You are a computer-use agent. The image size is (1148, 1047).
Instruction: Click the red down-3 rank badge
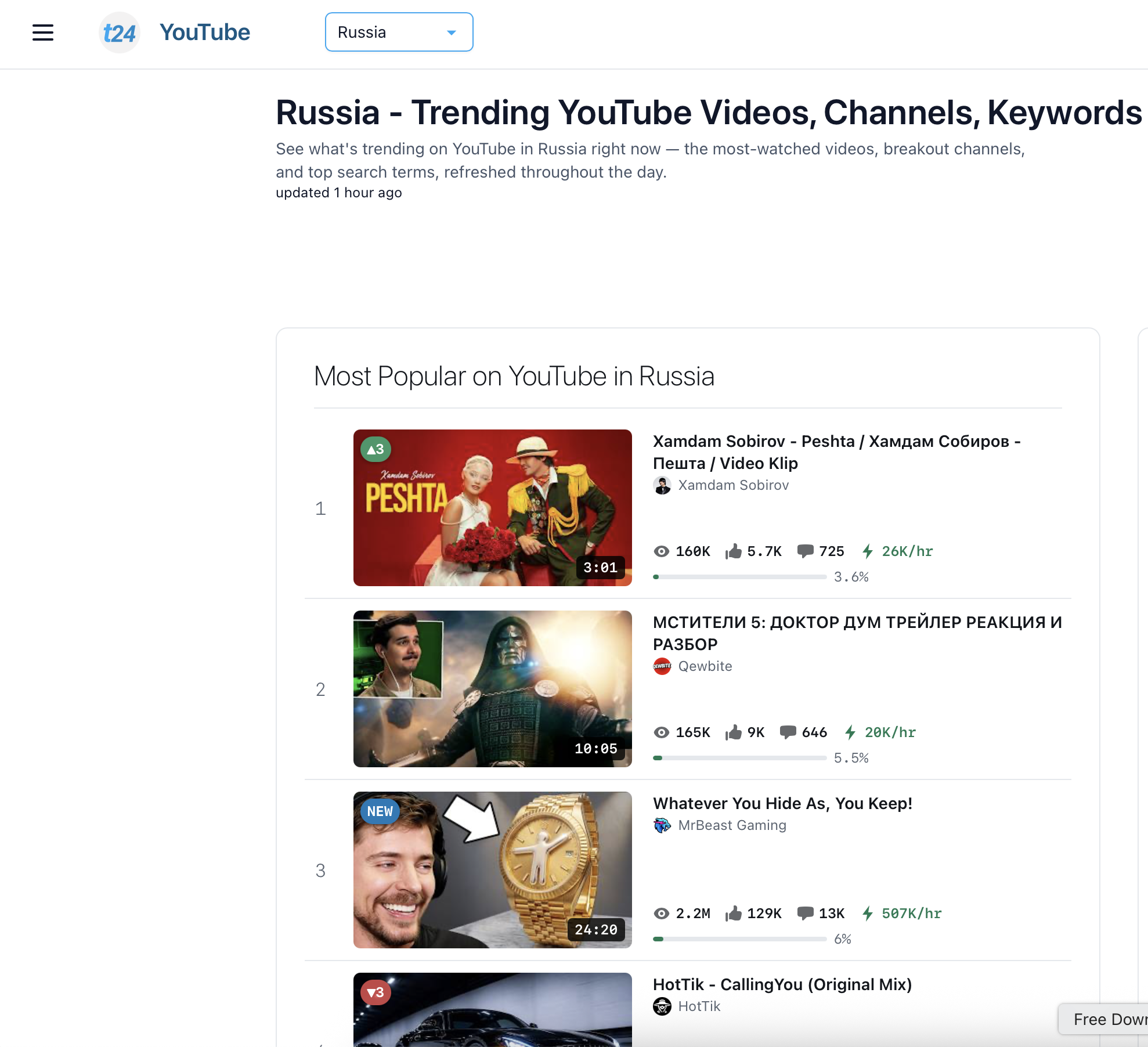coord(376,992)
